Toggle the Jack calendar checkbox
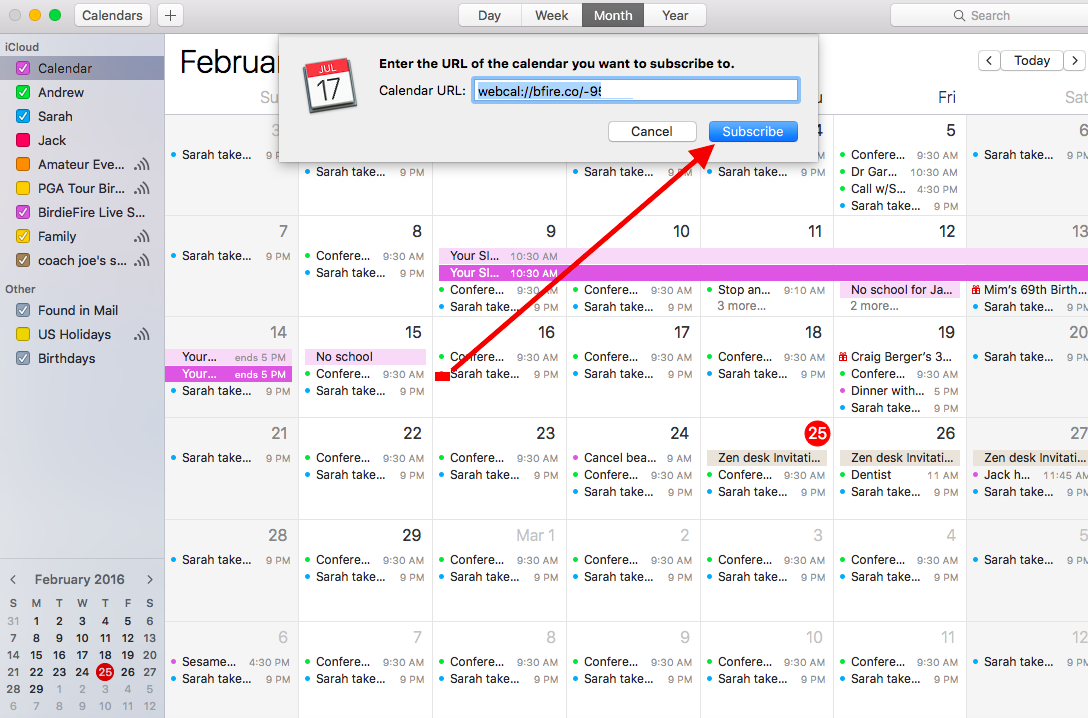 [23, 140]
